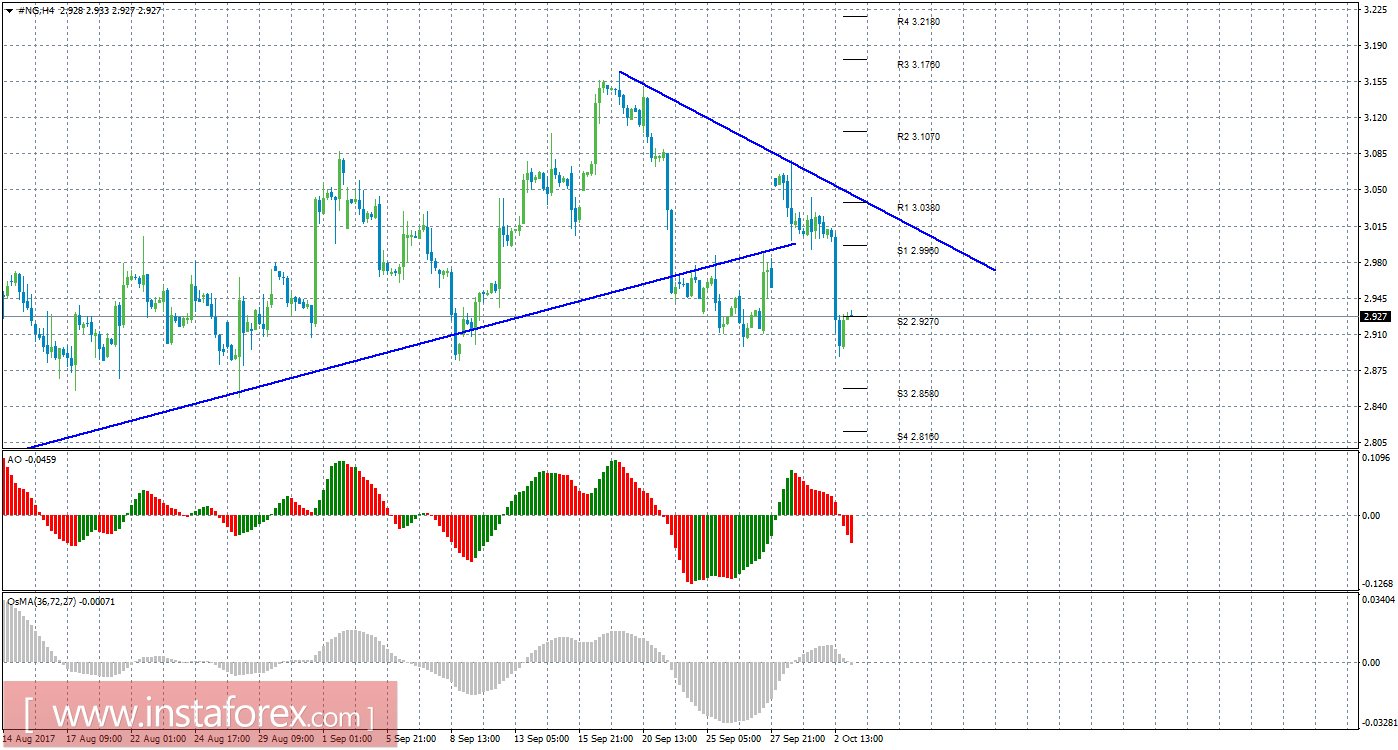The image size is (1398, 750).
Task: Click OsMA scale value 0.03404
Action: [x=1379, y=600]
